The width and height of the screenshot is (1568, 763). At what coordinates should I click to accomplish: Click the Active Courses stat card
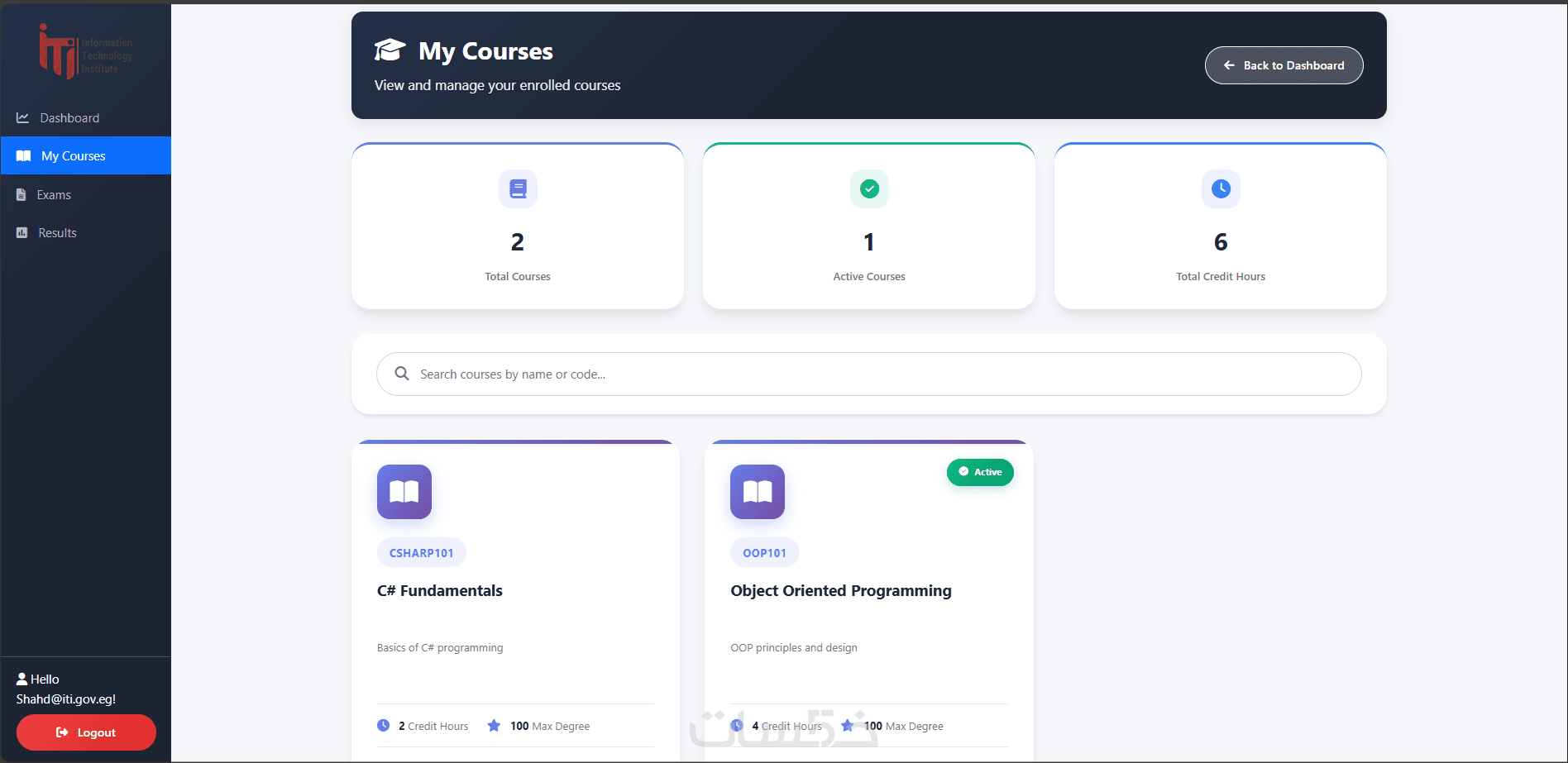(869, 227)
